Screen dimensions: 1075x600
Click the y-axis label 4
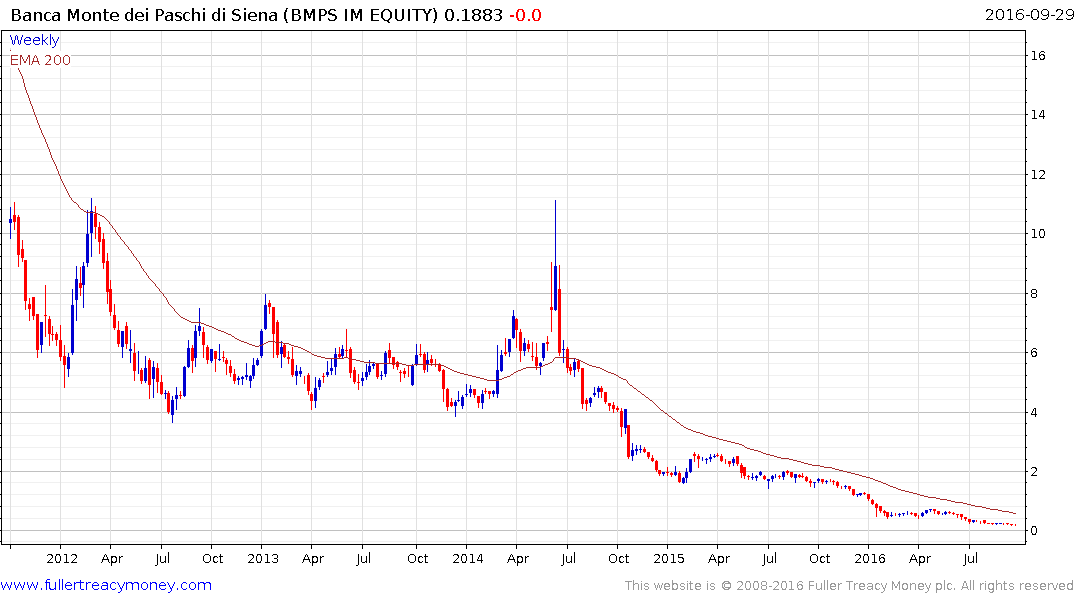point(1035,412)
